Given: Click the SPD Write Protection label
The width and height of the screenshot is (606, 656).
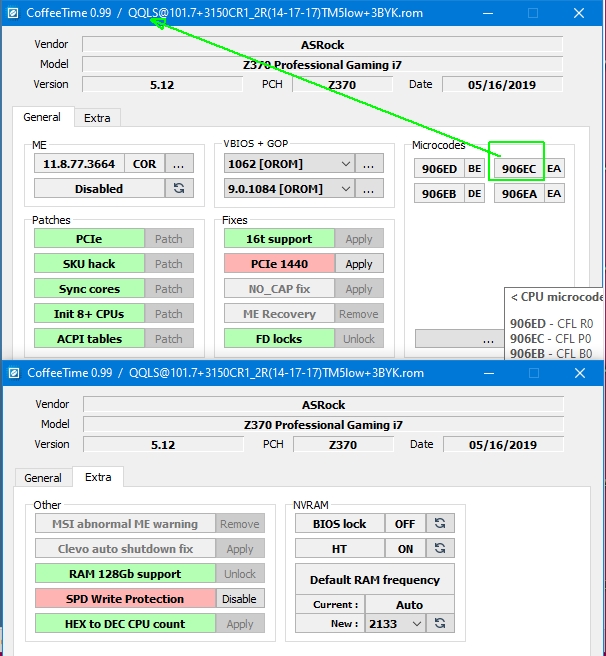Looking at the screenshot, I should coord(125,599).
